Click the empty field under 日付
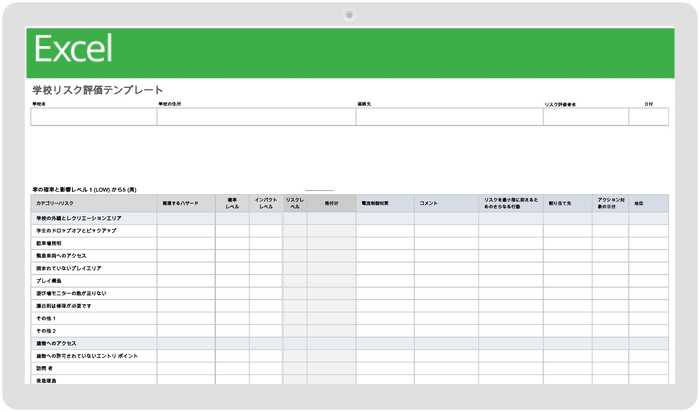This screenshot has width=700, height=412. point(649,117)
